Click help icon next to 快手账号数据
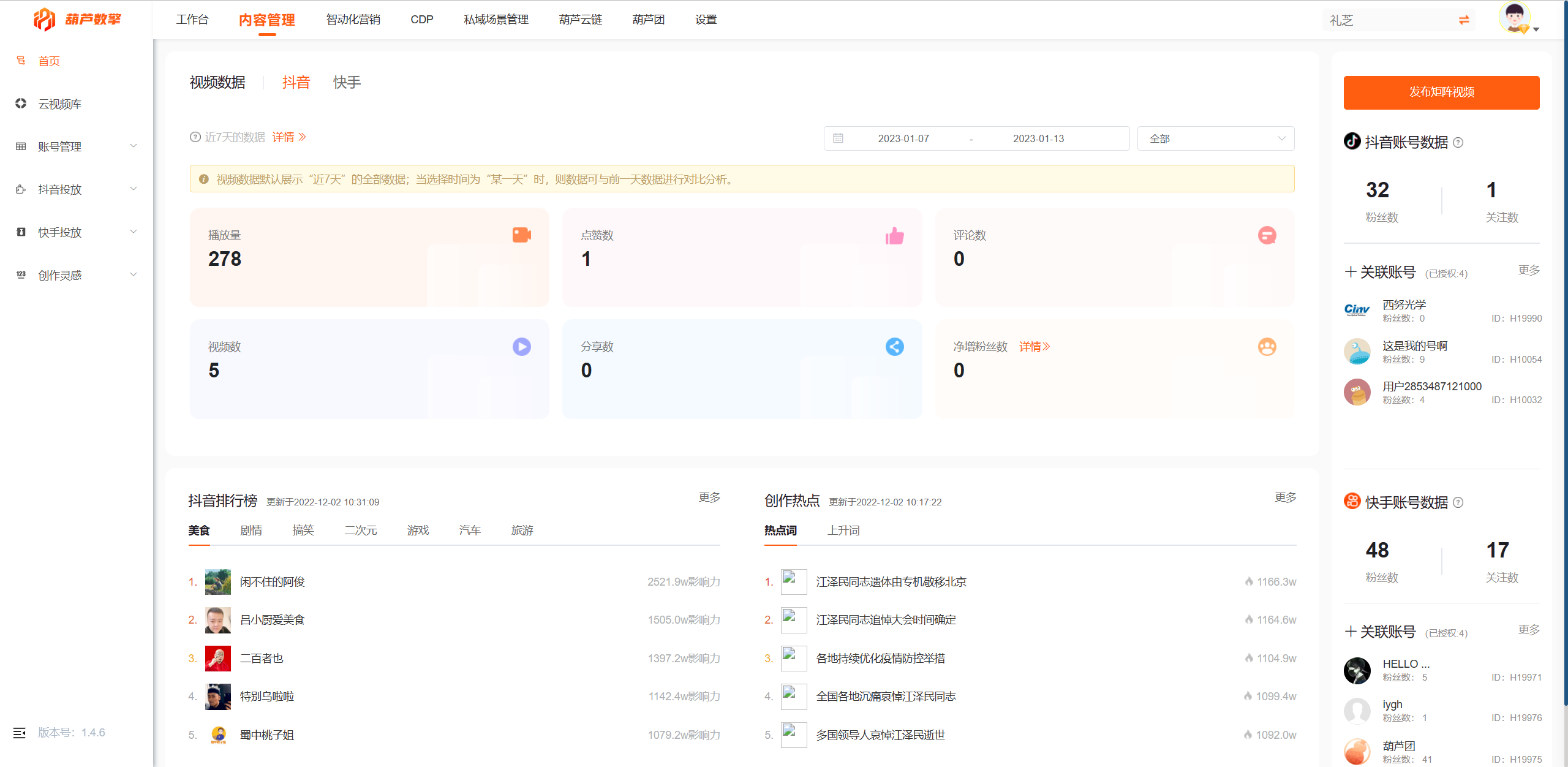1568x767 pixels. coord(1458,503)
